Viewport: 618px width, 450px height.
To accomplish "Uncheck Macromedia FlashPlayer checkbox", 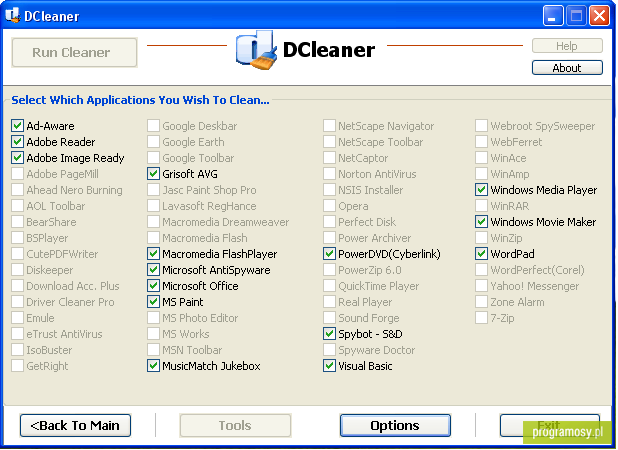I will click(x=153, y=254).
